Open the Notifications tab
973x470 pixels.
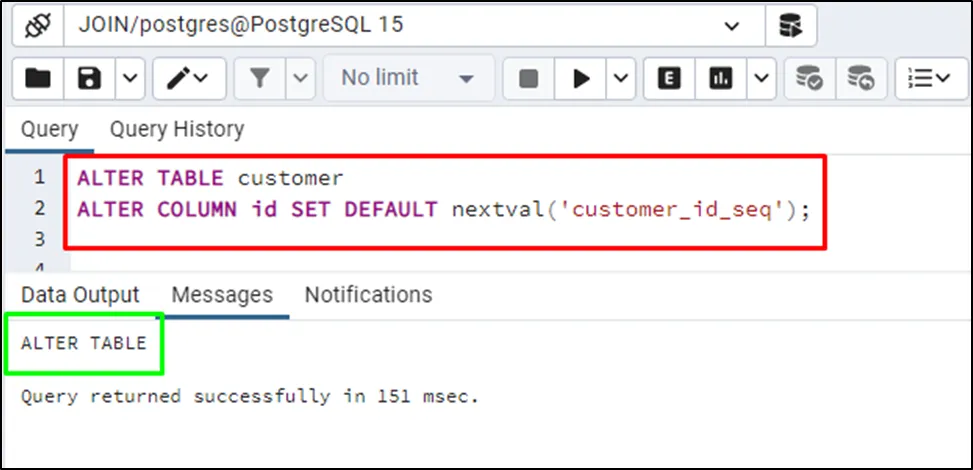[x=368, y=295]
